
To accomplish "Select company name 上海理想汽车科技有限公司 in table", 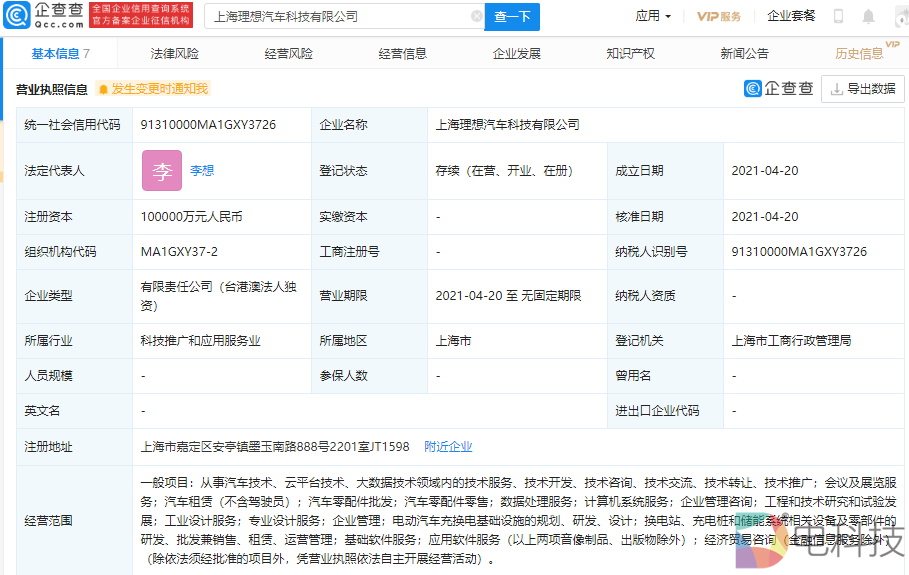I will [x=507, y=125].
